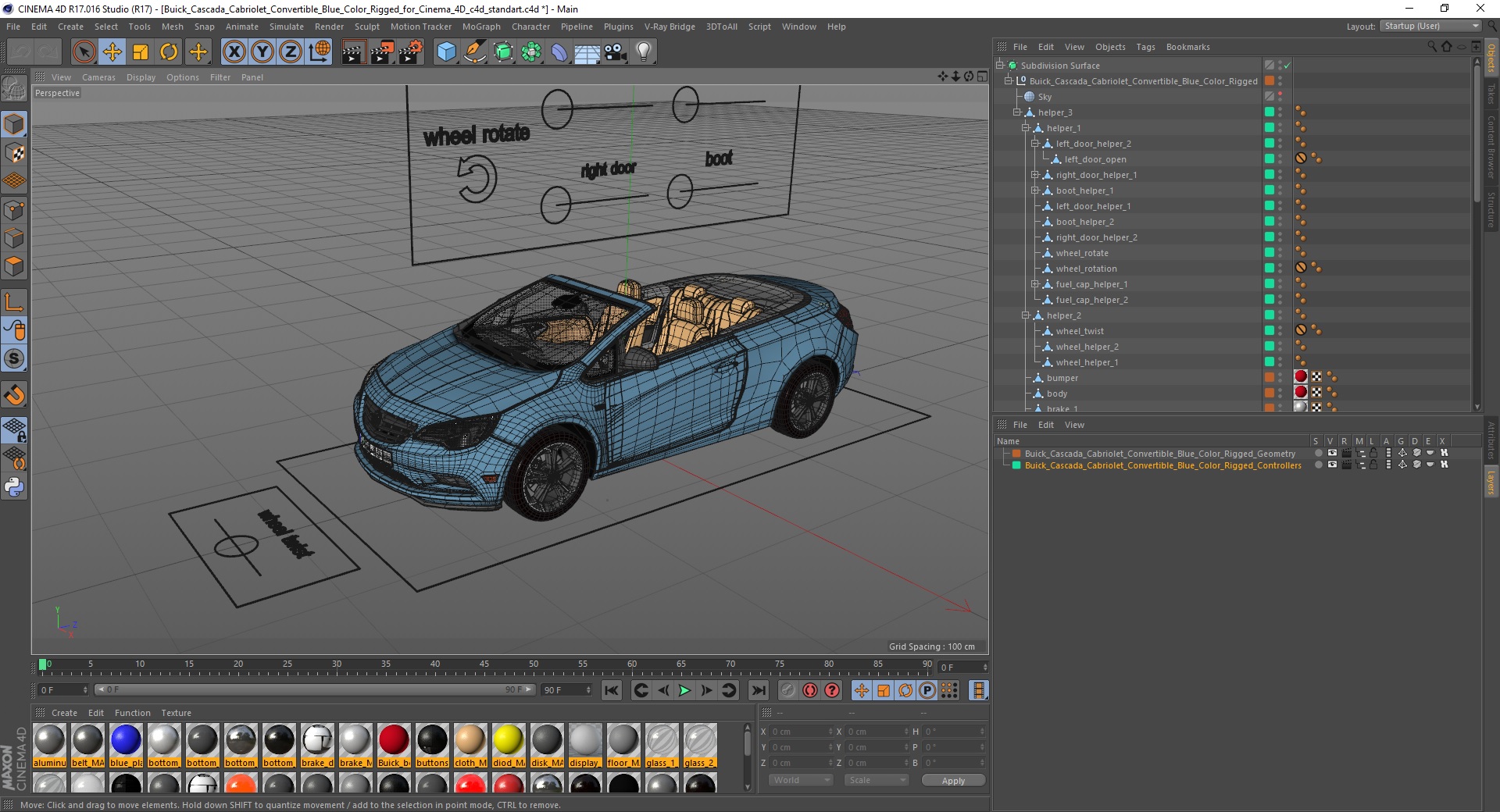Viewport: 1500px width, 812px height.
Task: Collapse the helper_1 tree node
Action: click(x=1026, y=127)
